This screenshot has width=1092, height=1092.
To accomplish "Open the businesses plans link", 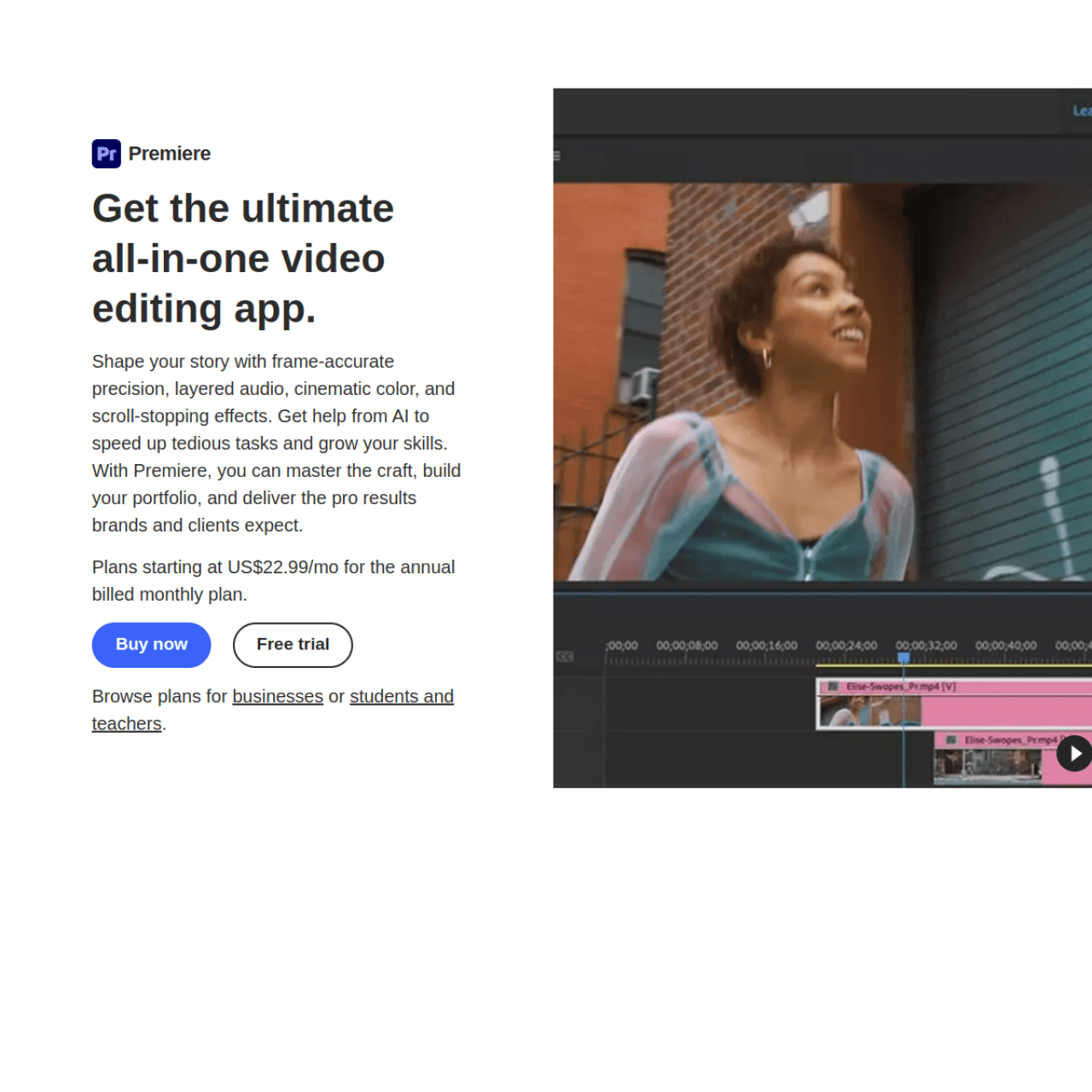I will click(277, 696).
